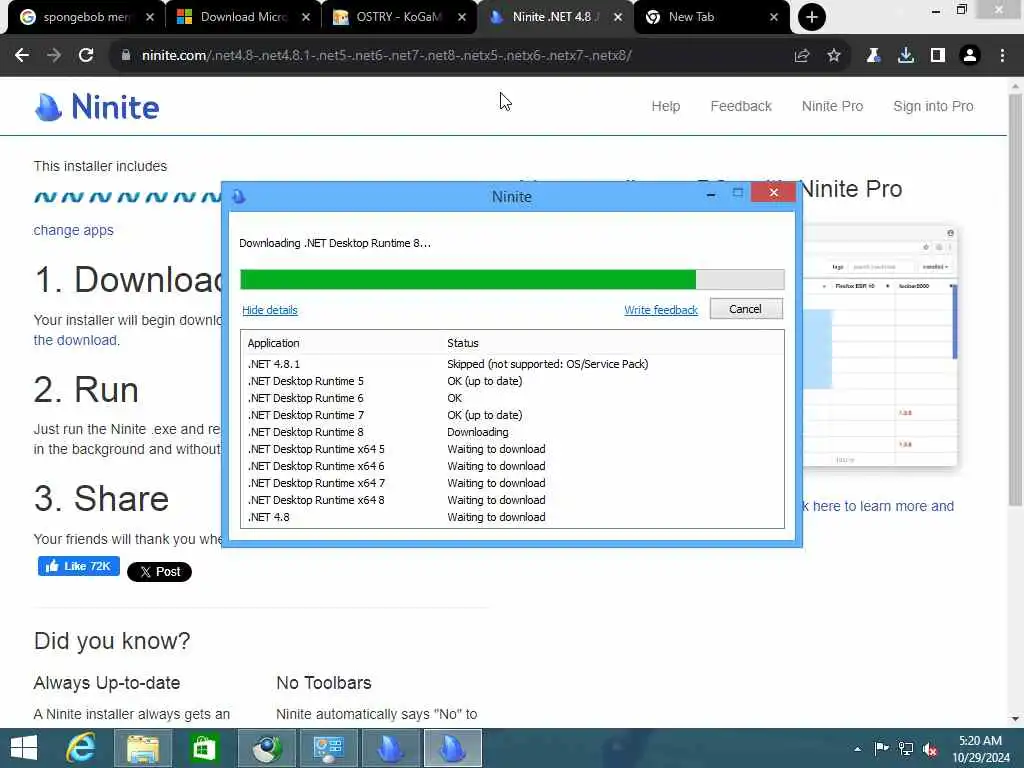Click the Facebook Like 72K button
Image resolution: width=1024 pixels, height=768 pixels.
click(78, 566)
